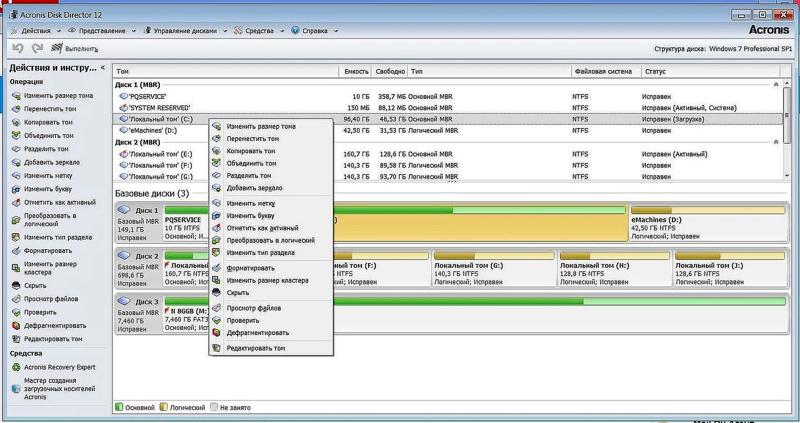Choose Изменить размер кластера in the context menu
This screenshot has width=800, height=423.
267,280
